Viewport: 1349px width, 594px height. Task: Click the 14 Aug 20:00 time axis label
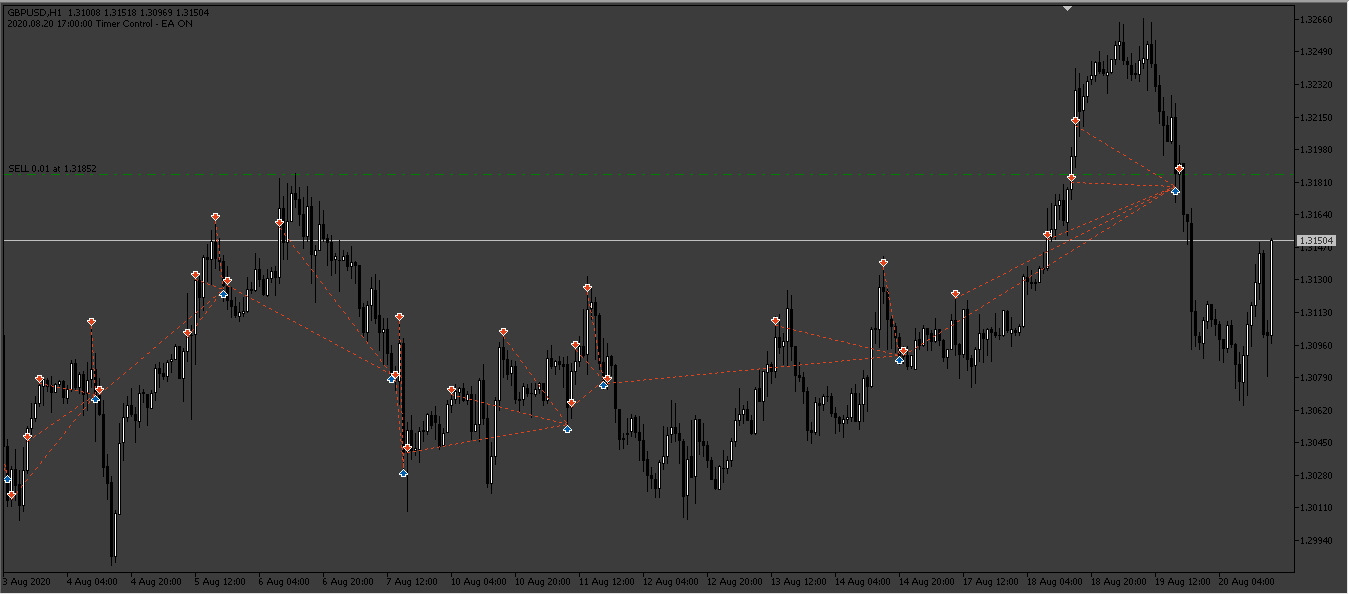click(x=926, y=581)
